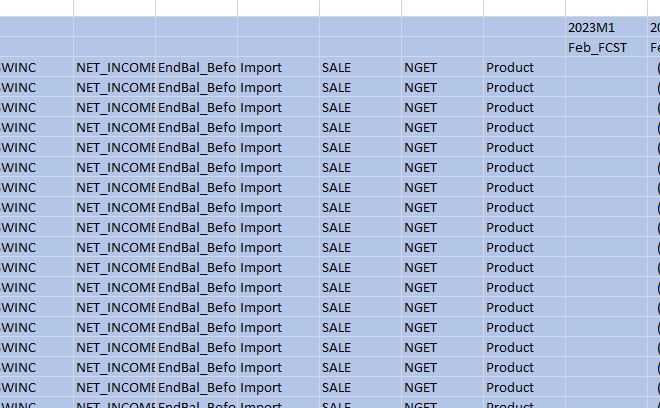The width and height of the screenshot is (660, 408).
Task: Select SALE cell in first data row
Action: [x=360, y=68]
